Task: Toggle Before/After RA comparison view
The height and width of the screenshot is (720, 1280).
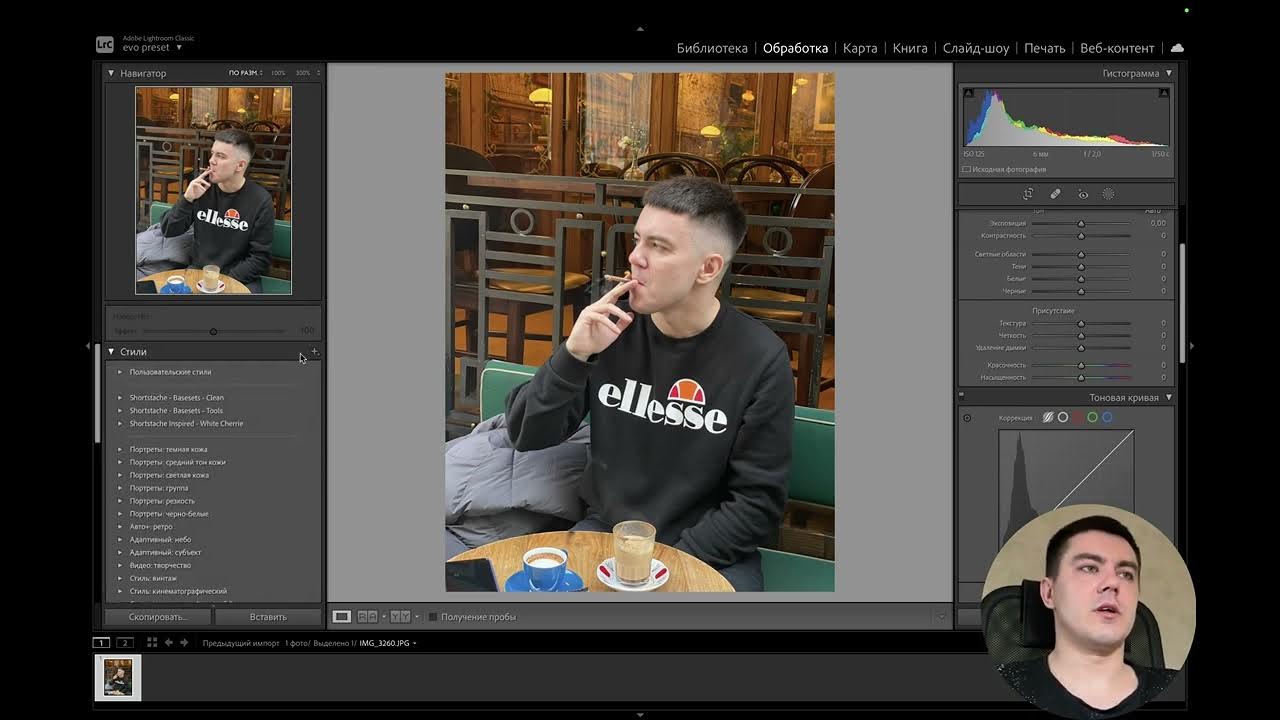Action: [368, 617]
